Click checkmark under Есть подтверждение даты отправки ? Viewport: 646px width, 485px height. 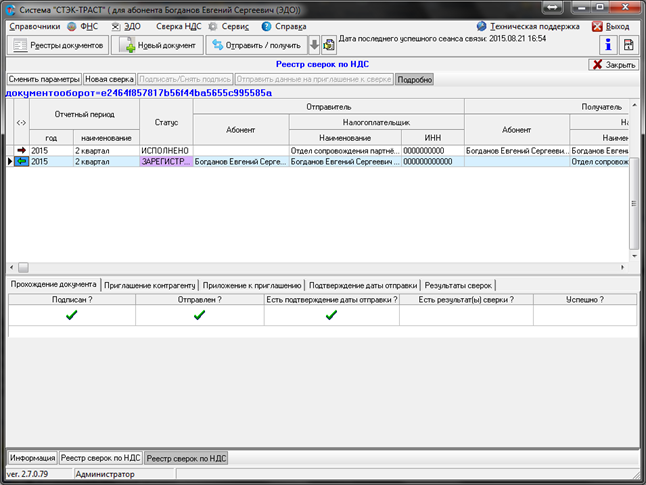331,315
